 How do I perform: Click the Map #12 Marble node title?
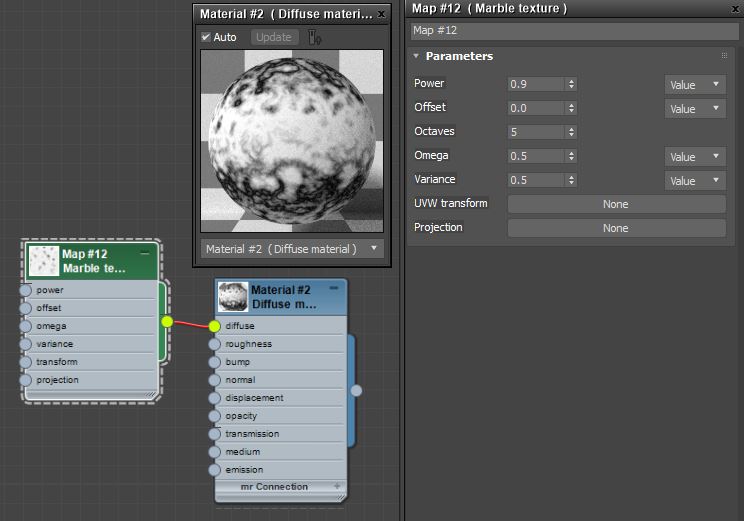tap(94, 261)
